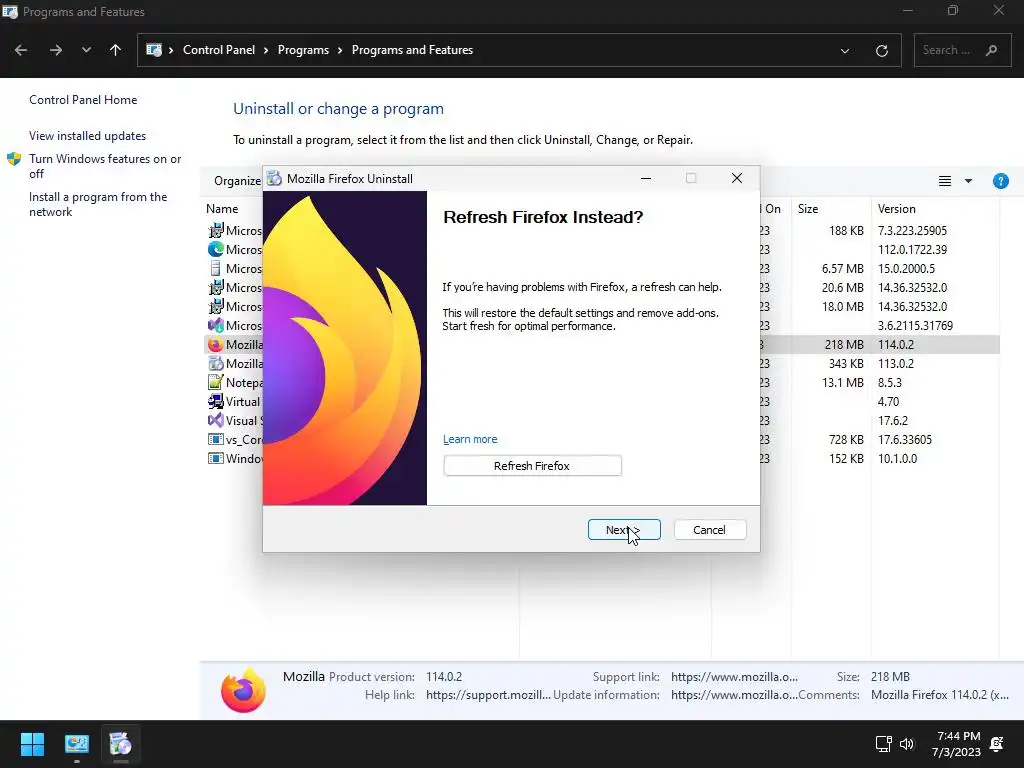Click version 112.0.1722.39 cell
1024x768 pixels.
click(912, 249)
